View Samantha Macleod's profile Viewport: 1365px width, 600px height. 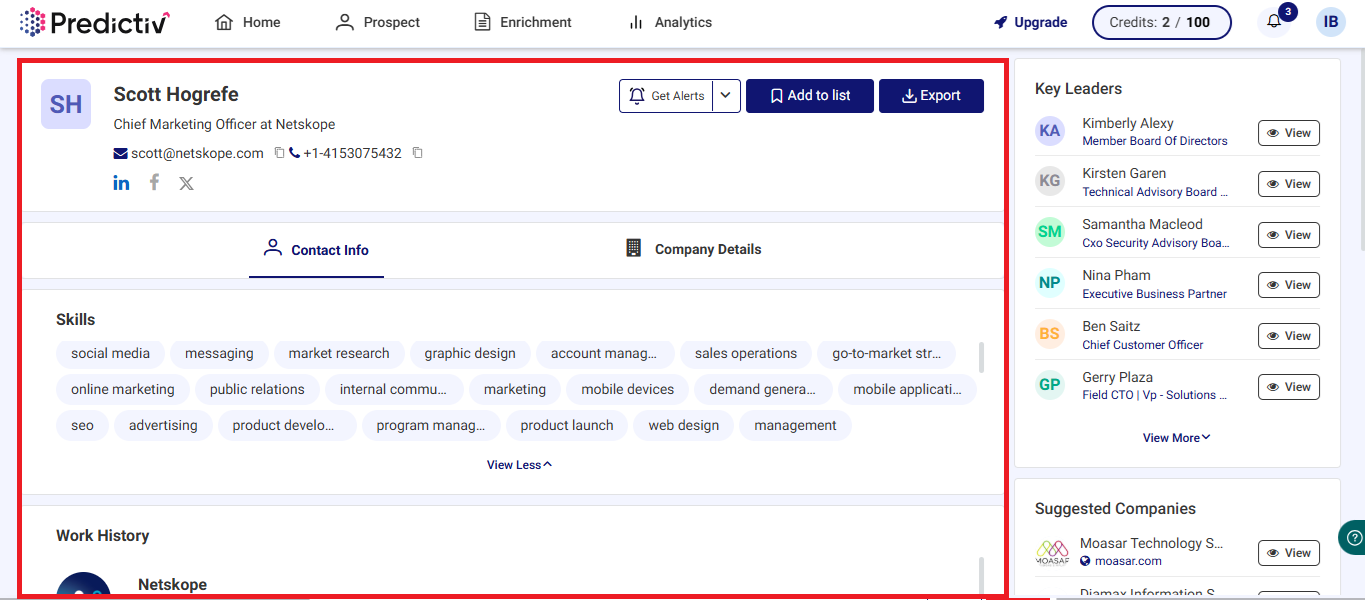coord(1289,235)
